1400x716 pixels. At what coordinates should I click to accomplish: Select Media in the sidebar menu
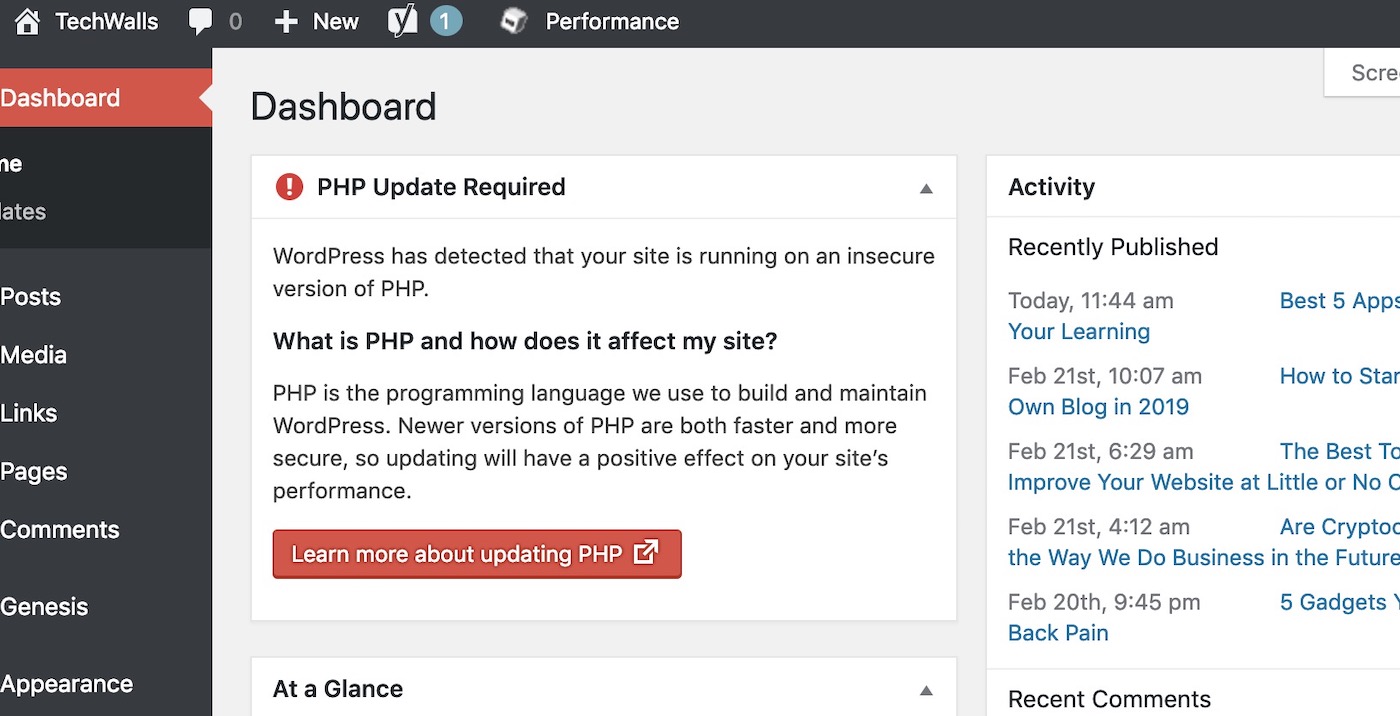pos(34,355)
